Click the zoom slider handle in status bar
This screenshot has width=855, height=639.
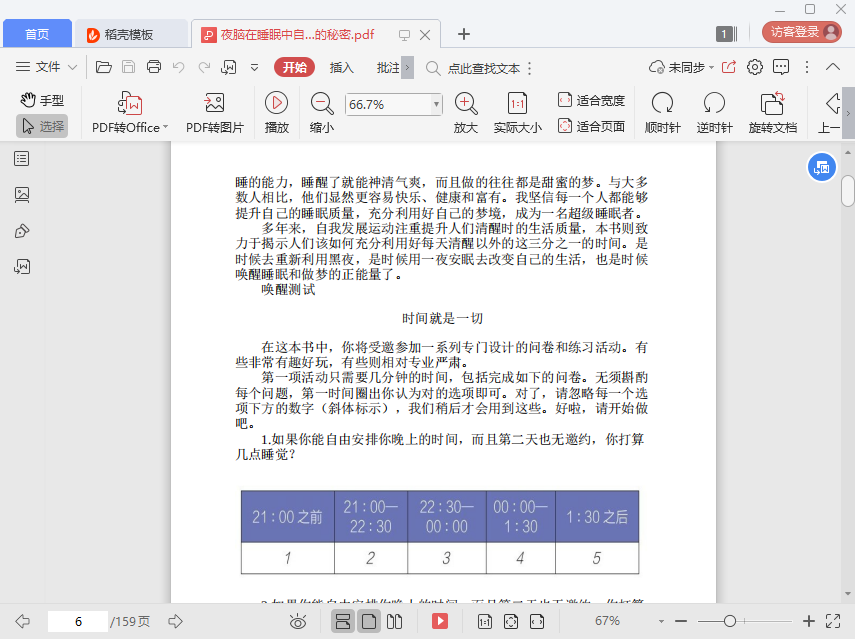[x=731, y=621]
